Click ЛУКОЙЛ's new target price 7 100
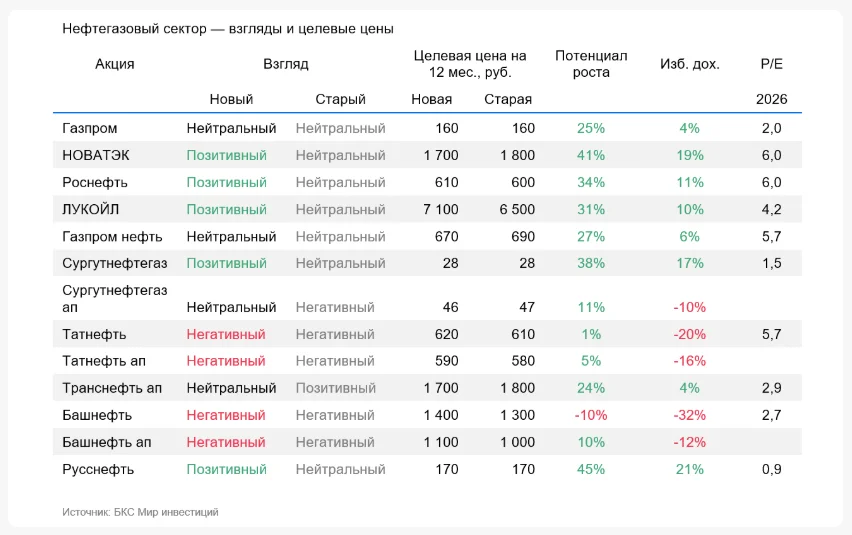This screenshot has width=852, height=535. (x=441, y=209)
